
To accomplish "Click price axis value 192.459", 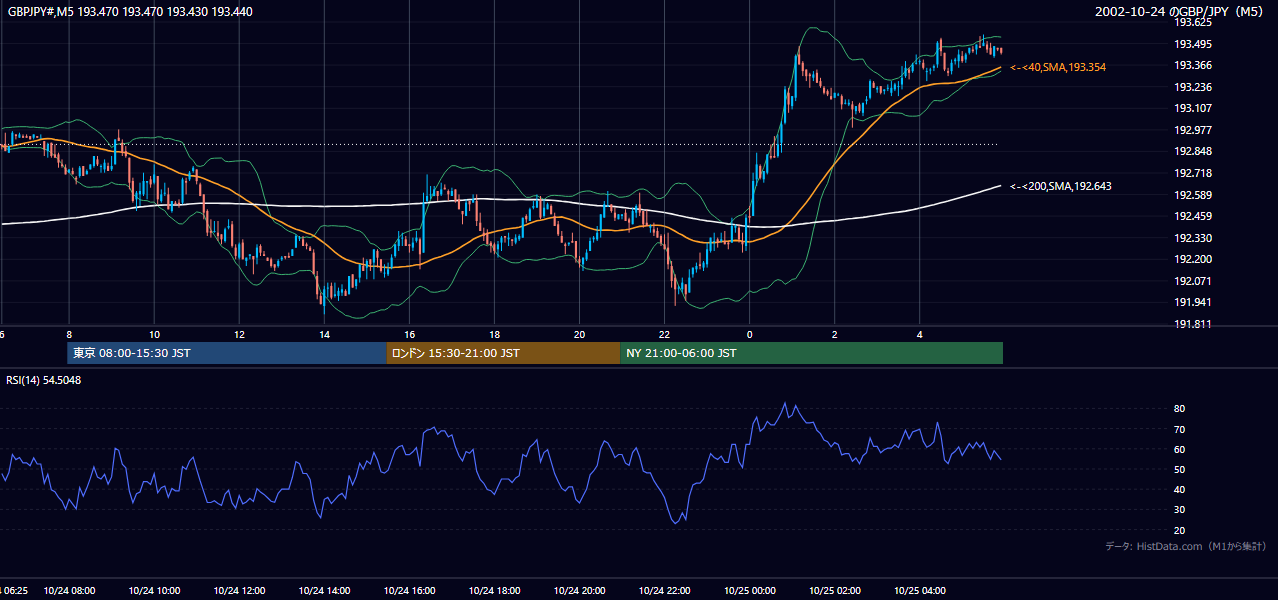I will (x=1192, y=216).
